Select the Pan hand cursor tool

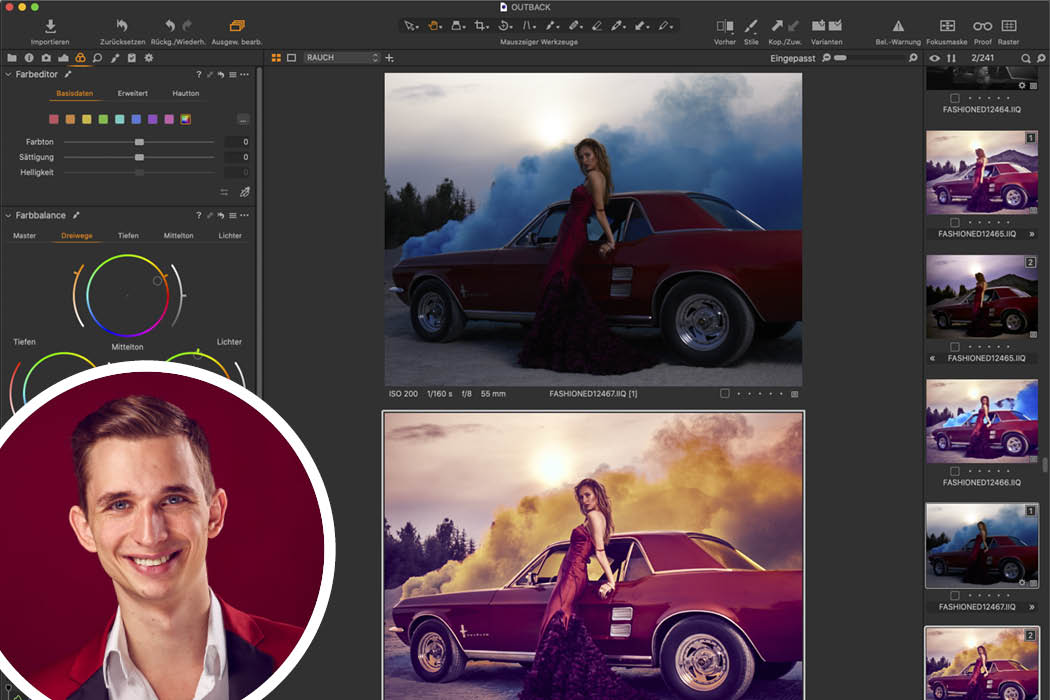click(434, 27)
